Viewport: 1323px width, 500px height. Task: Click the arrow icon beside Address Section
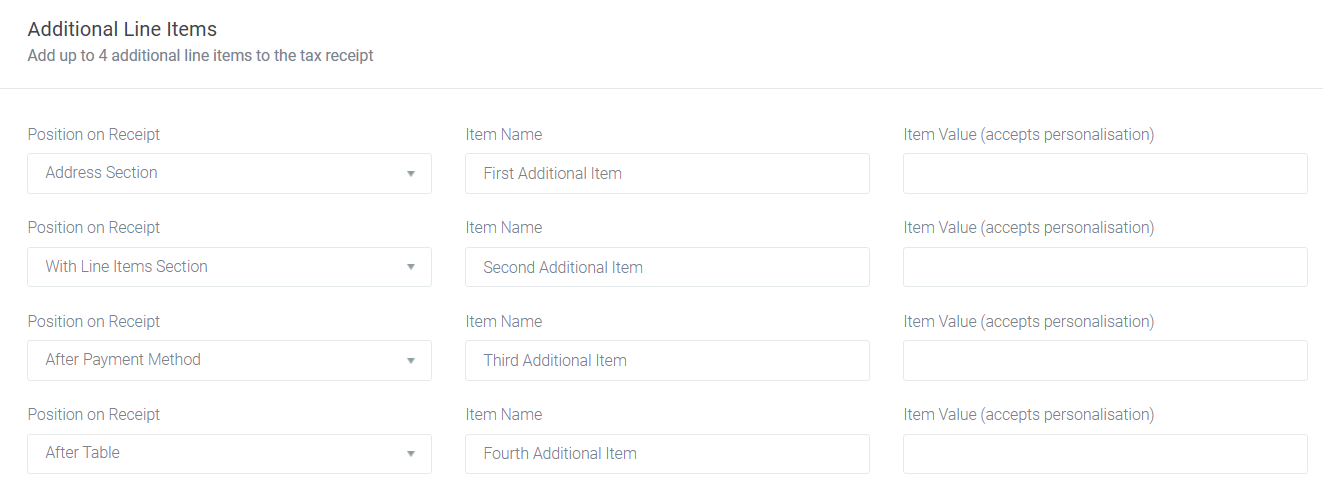[410, 174]
